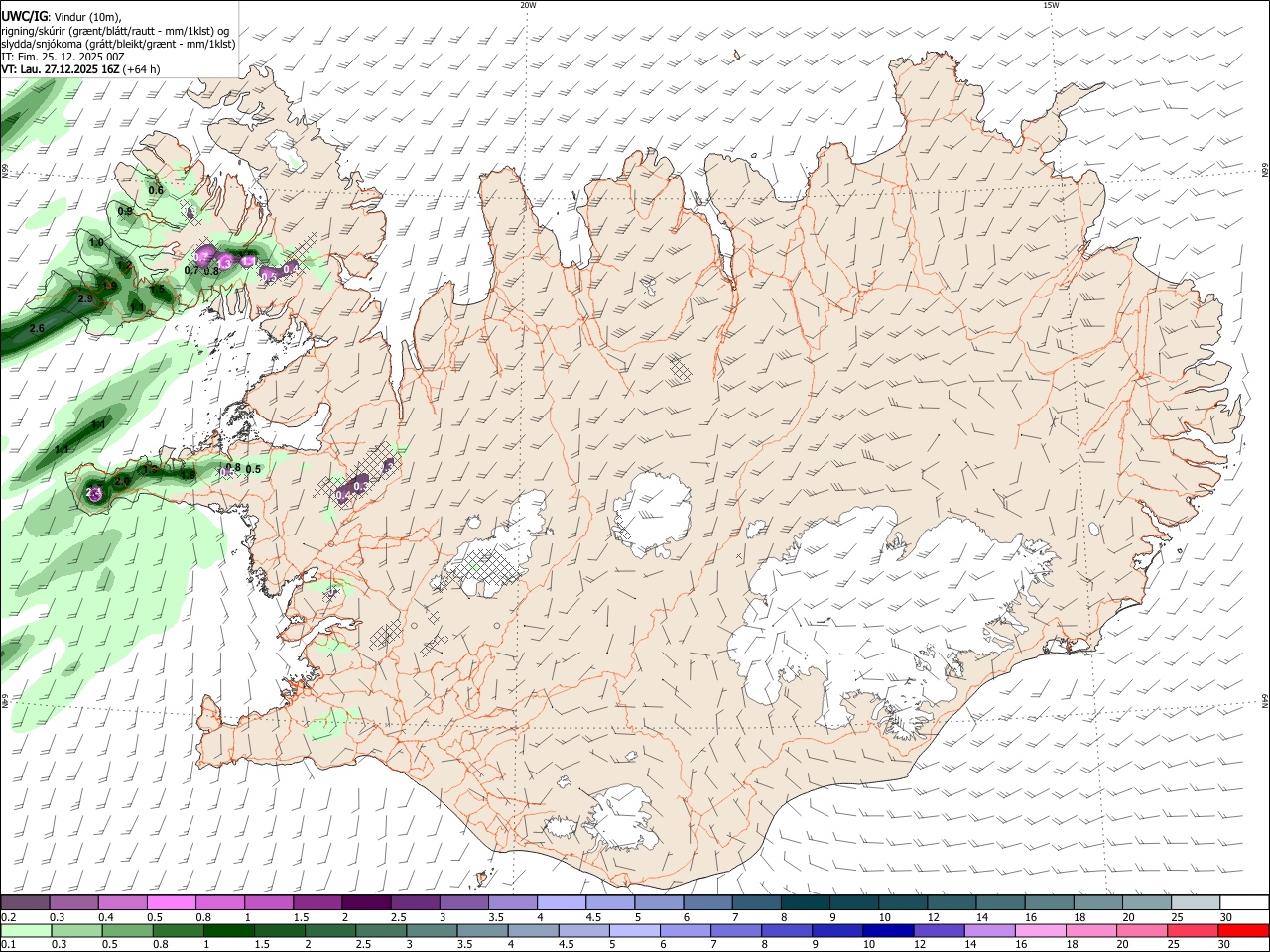Select rain legend swatch between 3 and 3.5
Screen dimensions: 1270x952
pos(432,930)
